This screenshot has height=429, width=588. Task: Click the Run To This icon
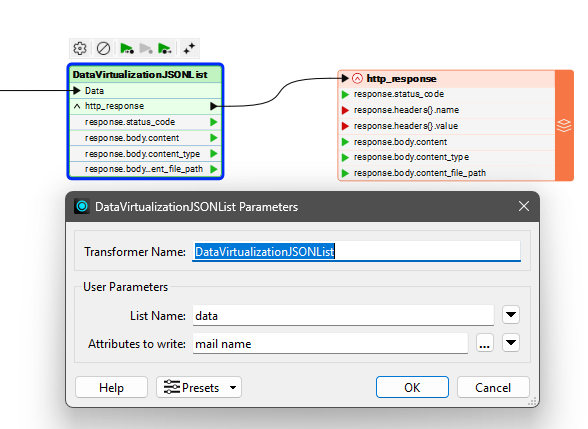[127, 48]
